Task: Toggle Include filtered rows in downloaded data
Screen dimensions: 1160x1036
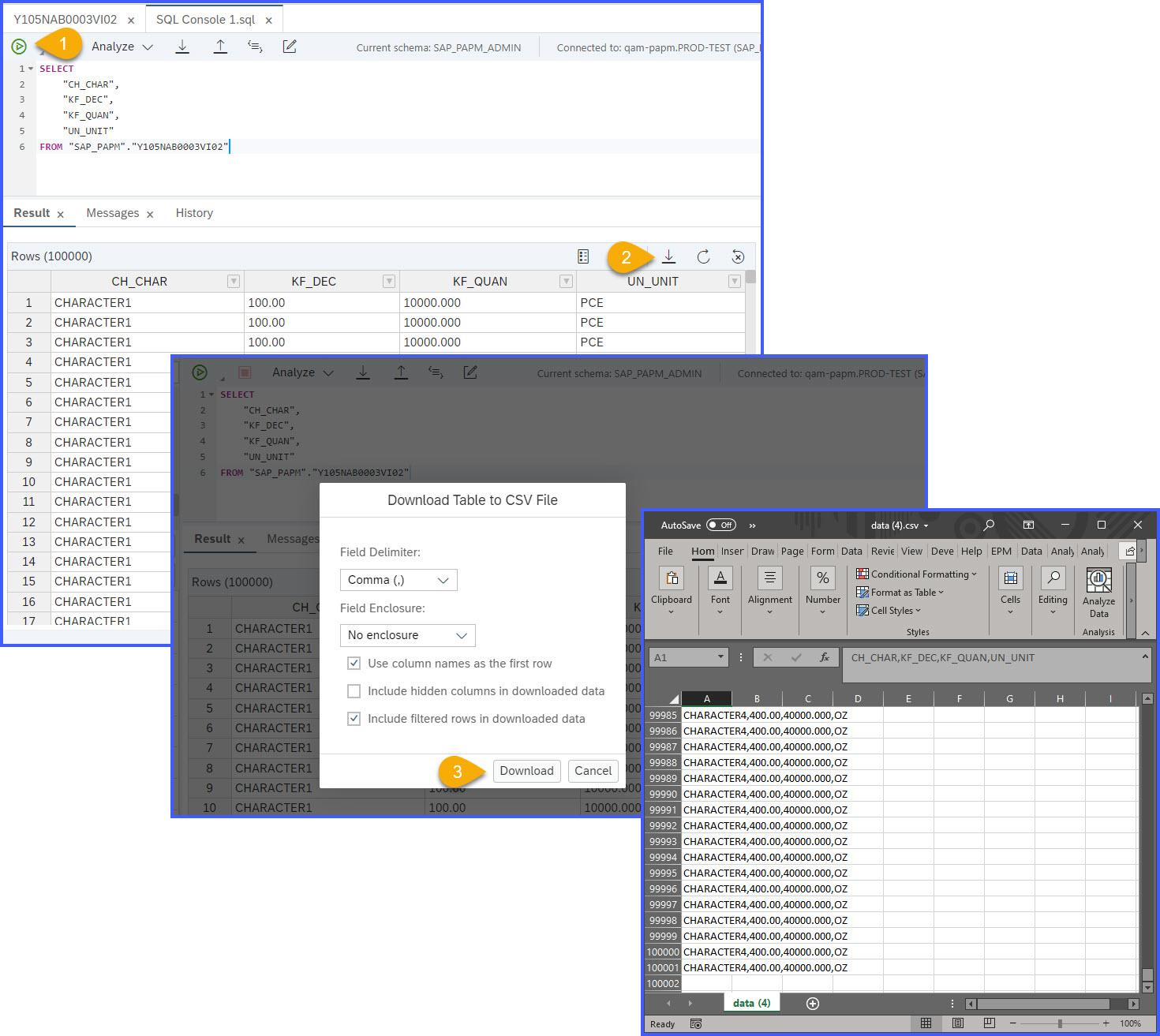Action: click(354, 719)
